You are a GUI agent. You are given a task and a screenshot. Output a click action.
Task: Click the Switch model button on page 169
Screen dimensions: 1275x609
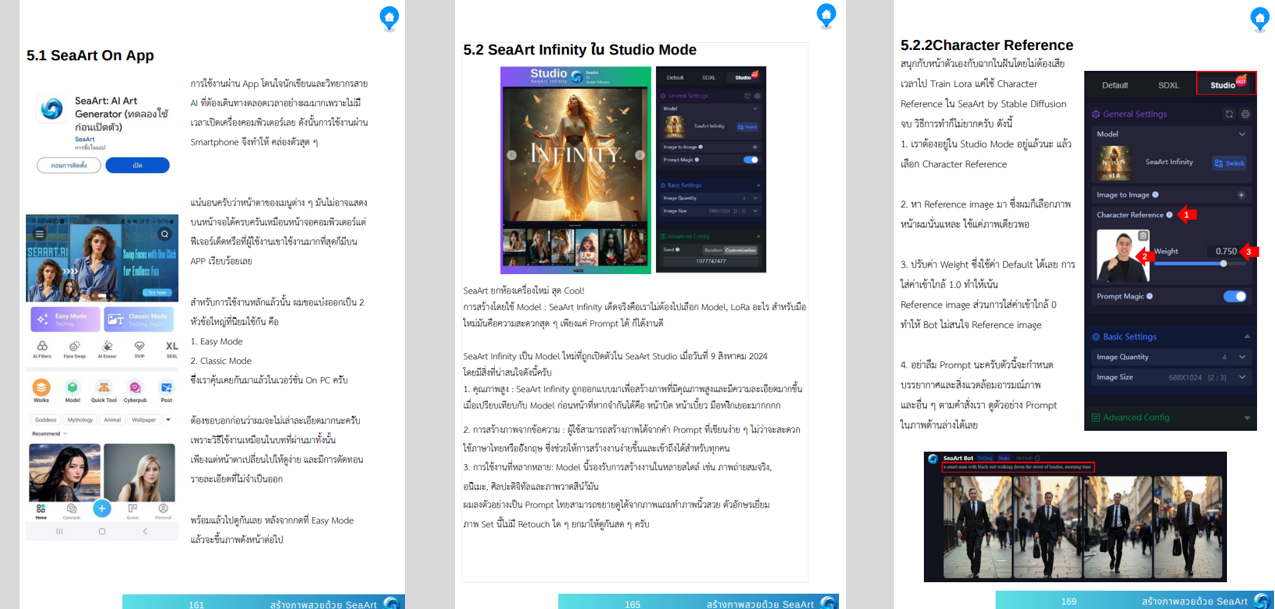tap(1229, 163)
